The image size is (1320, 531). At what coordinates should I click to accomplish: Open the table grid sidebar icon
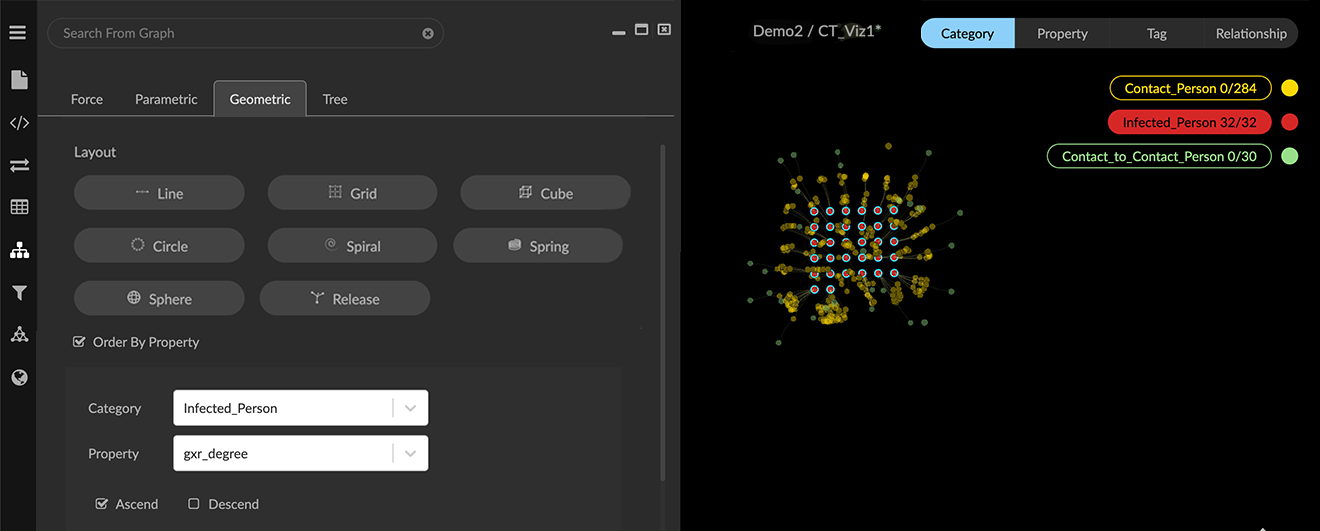(19, 208)
